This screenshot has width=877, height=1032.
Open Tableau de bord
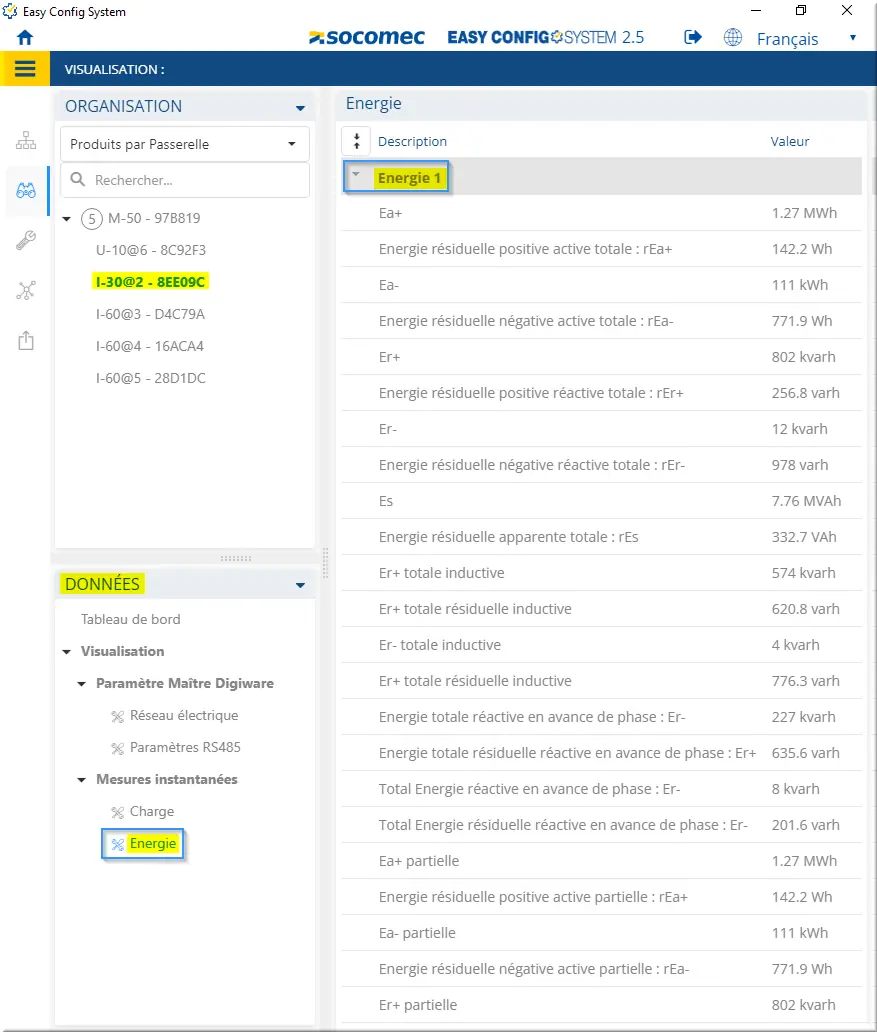[x=130, y=619]
